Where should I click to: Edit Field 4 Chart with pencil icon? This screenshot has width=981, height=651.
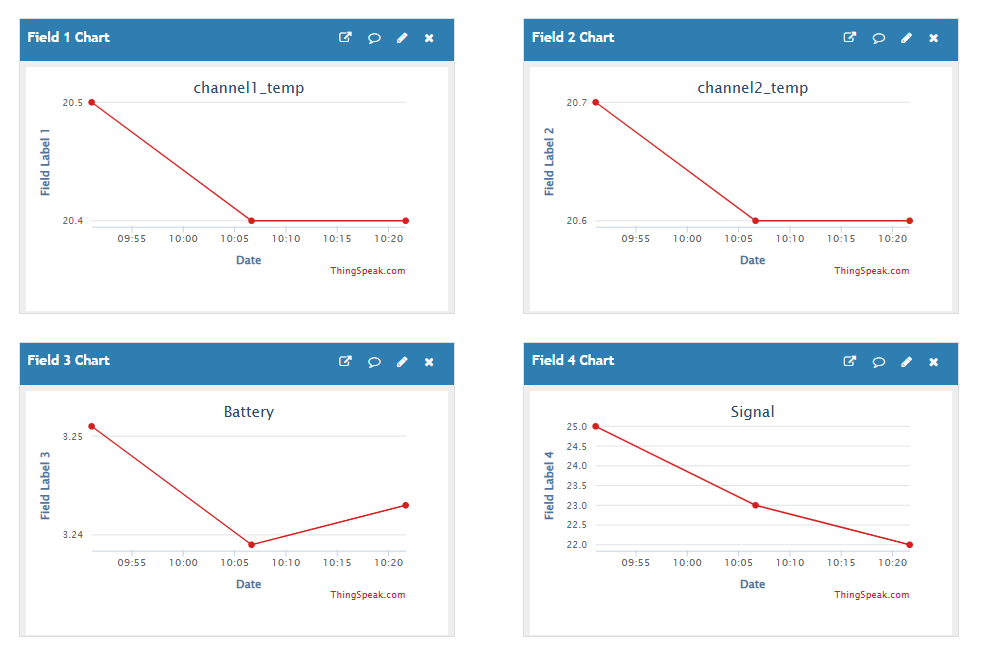click(x=907, y=362)
